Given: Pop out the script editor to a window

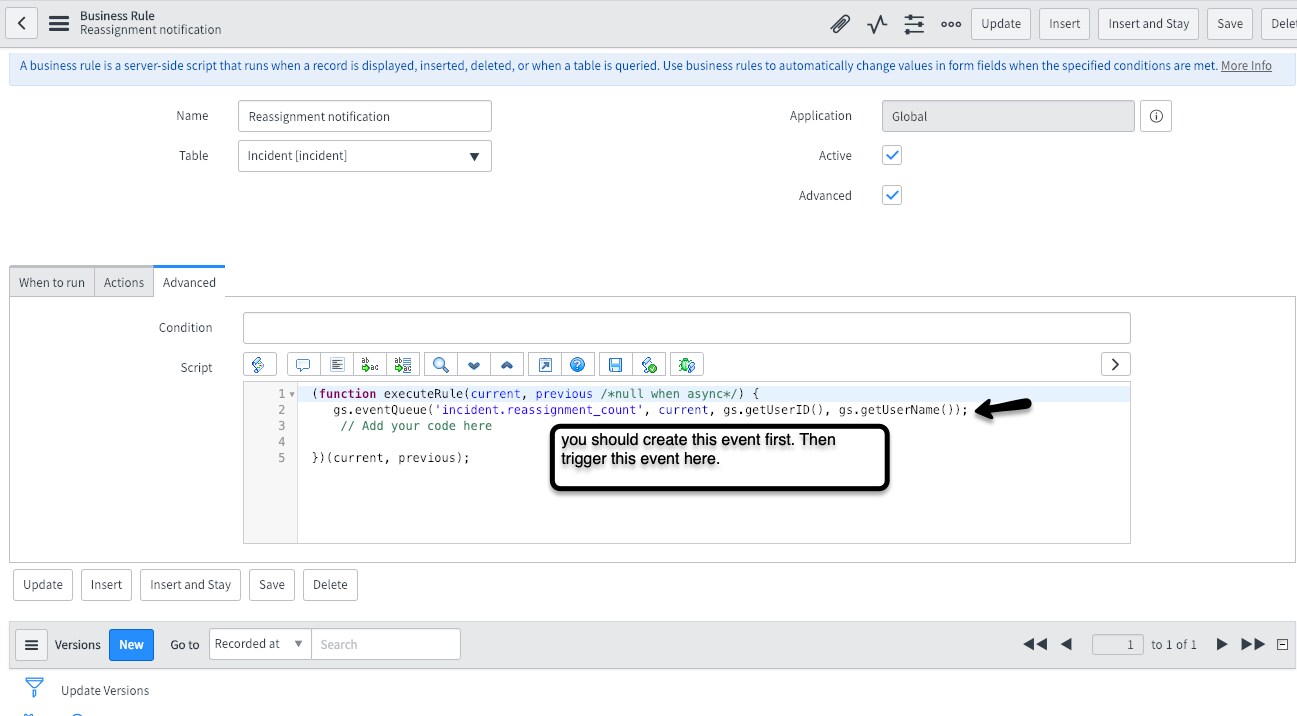Looking at the screenshot, I should pos(543,364).
